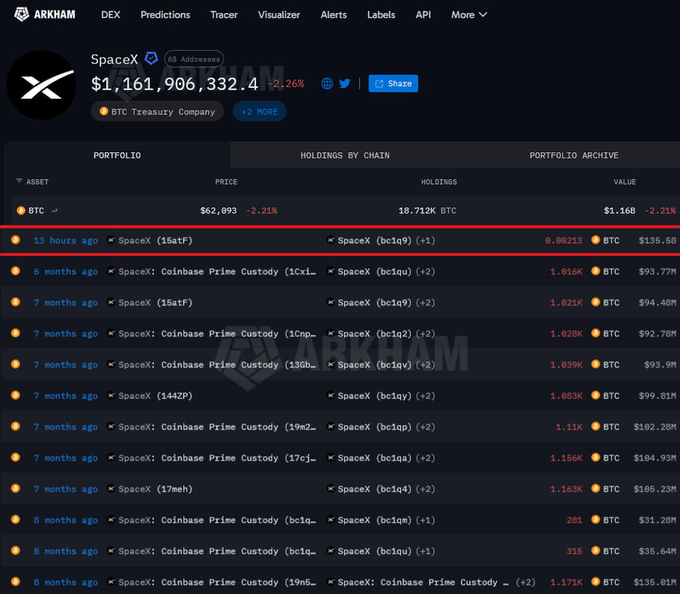Go to the Tracer page
The height and width of the screenshot is (594, 680).
tap(224, 15)
